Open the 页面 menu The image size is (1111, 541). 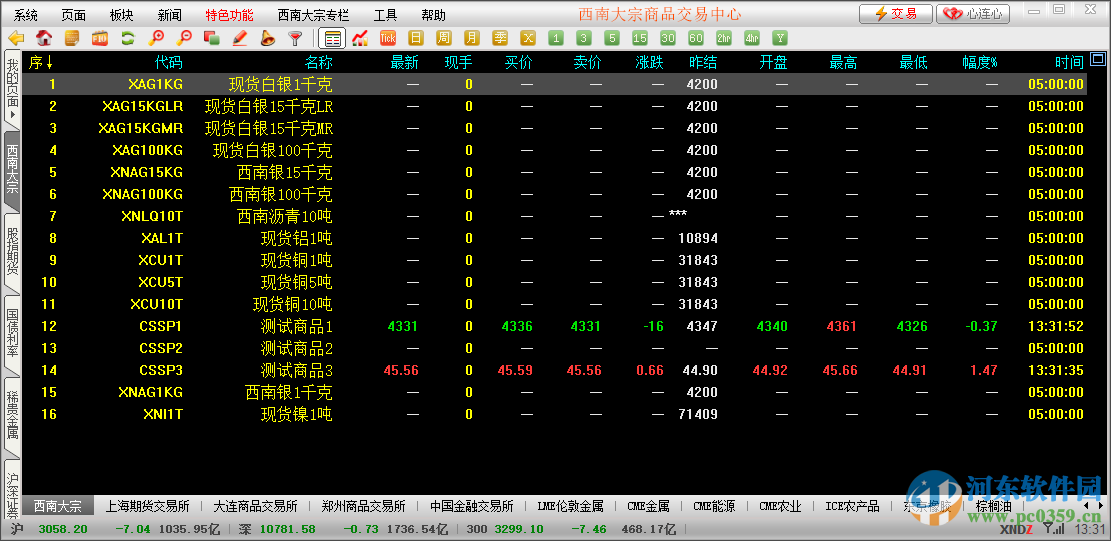74,15
